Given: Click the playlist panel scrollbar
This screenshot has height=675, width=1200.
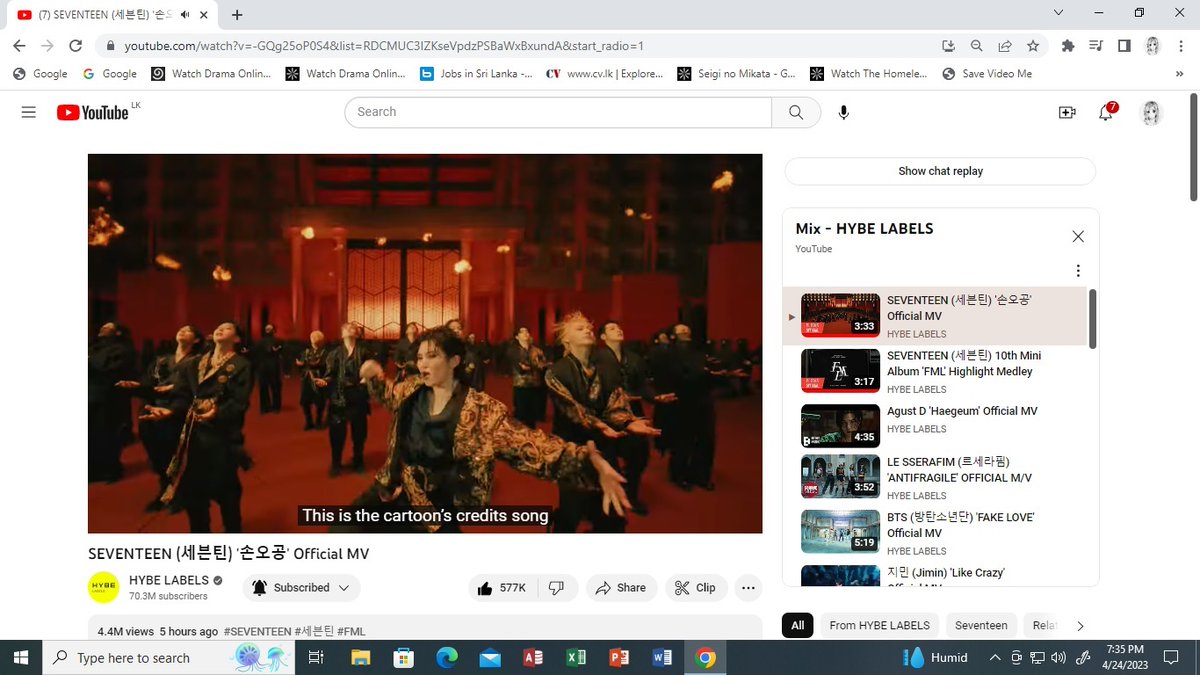Looking at the screenshot, I should point(1092,318).
